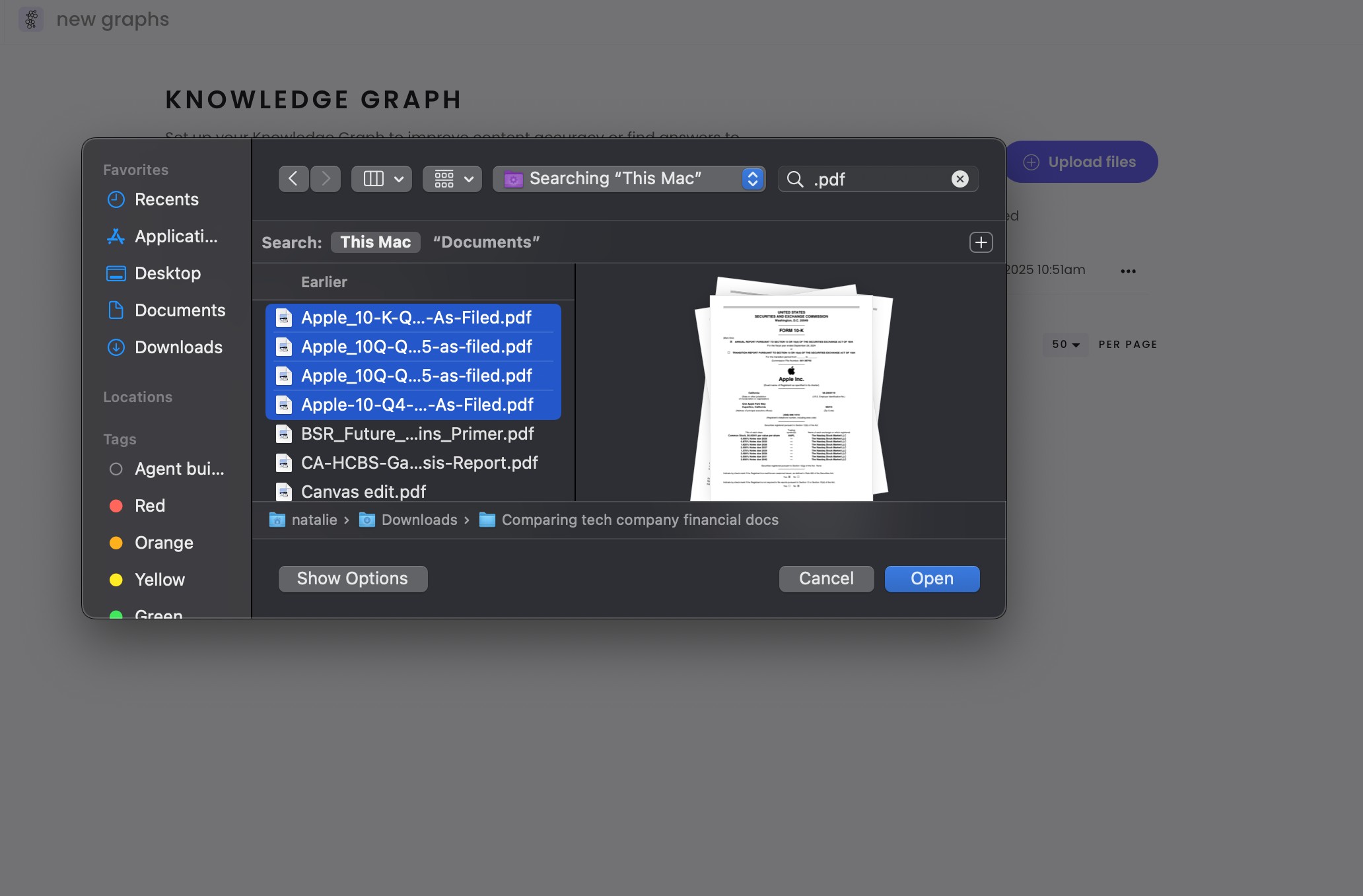Click the back navigation arrow
The height and width of the screenshot is (896, 1363).
[293, 179]
